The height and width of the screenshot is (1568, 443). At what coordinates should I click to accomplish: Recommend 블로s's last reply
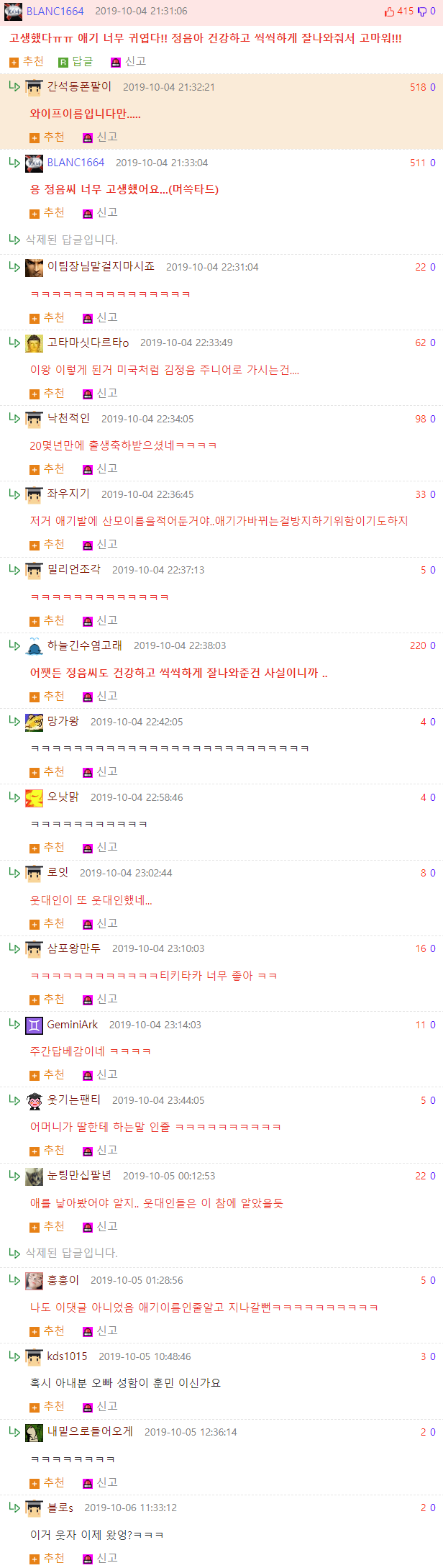coord(47,1558)
